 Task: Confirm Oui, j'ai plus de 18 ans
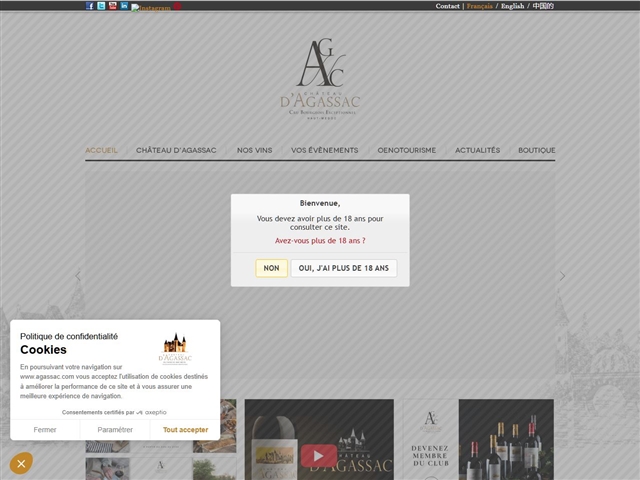344,268
